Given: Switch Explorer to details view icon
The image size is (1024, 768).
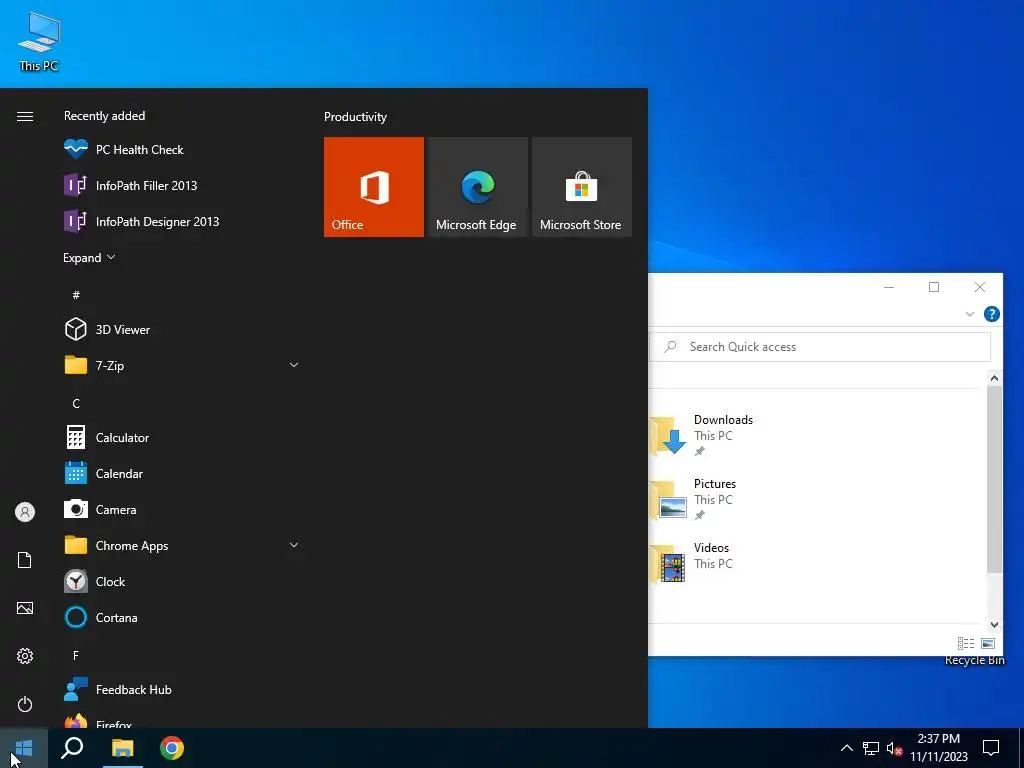Looking at the screenshot, I should [x=966, y=643].
